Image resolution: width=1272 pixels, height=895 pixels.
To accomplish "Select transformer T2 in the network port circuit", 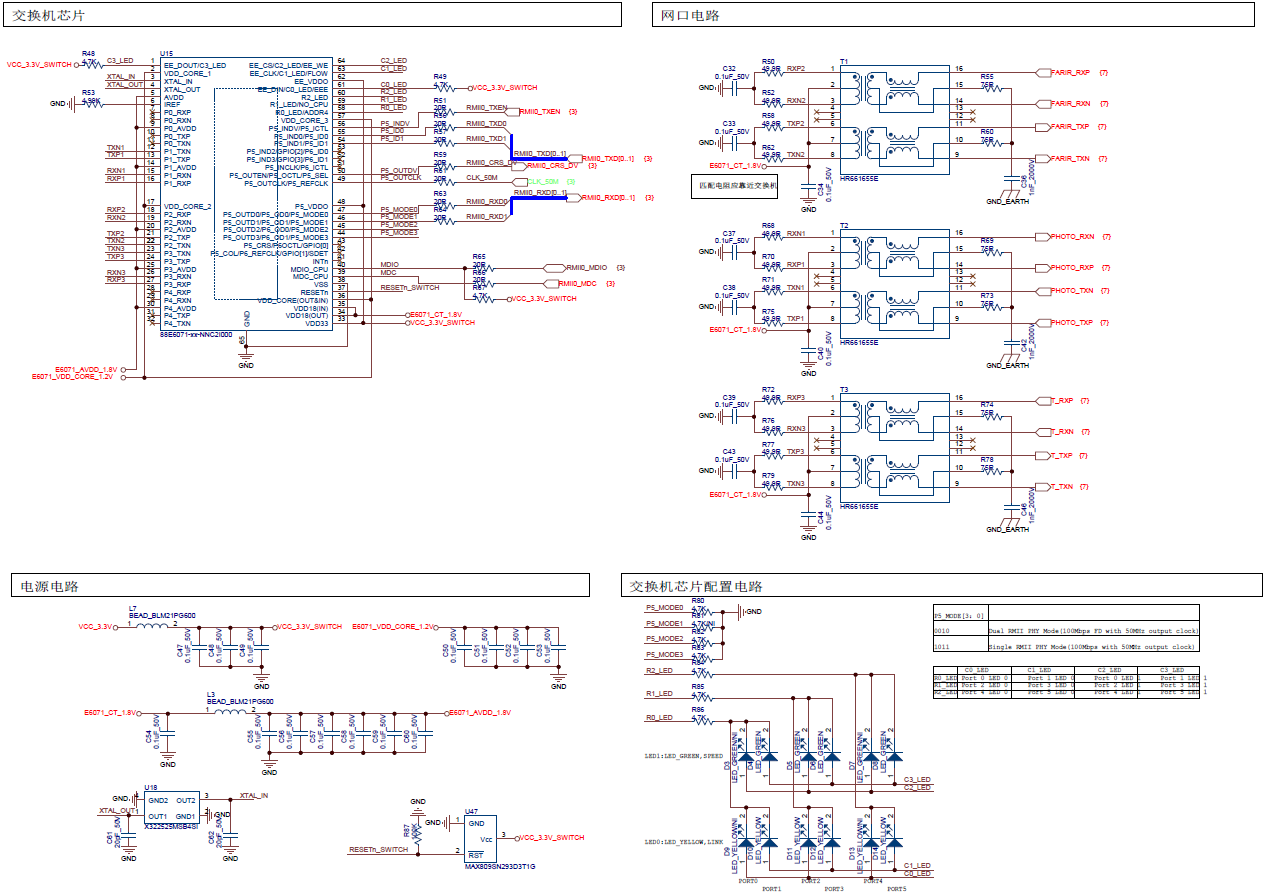I will (895, 284).
